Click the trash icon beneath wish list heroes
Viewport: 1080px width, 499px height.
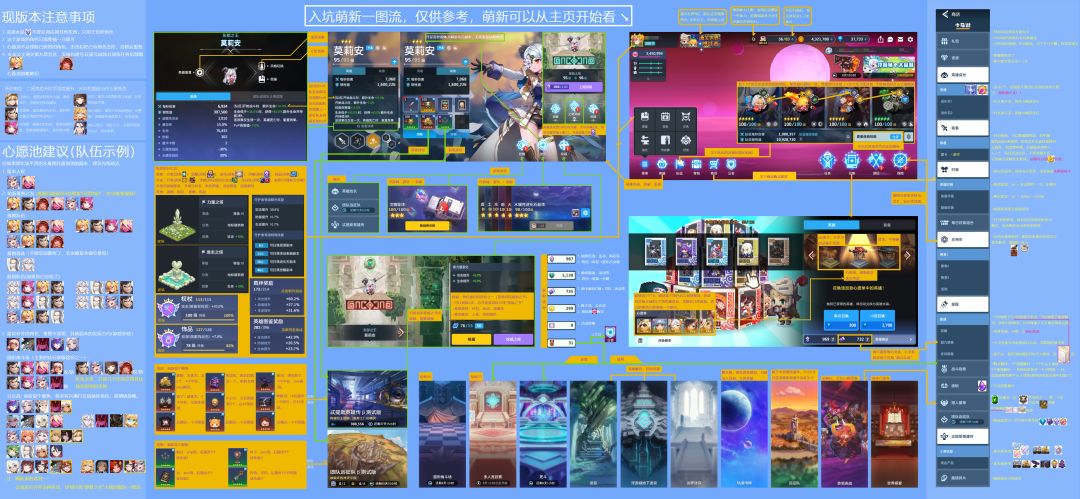[x=640, y=340]
